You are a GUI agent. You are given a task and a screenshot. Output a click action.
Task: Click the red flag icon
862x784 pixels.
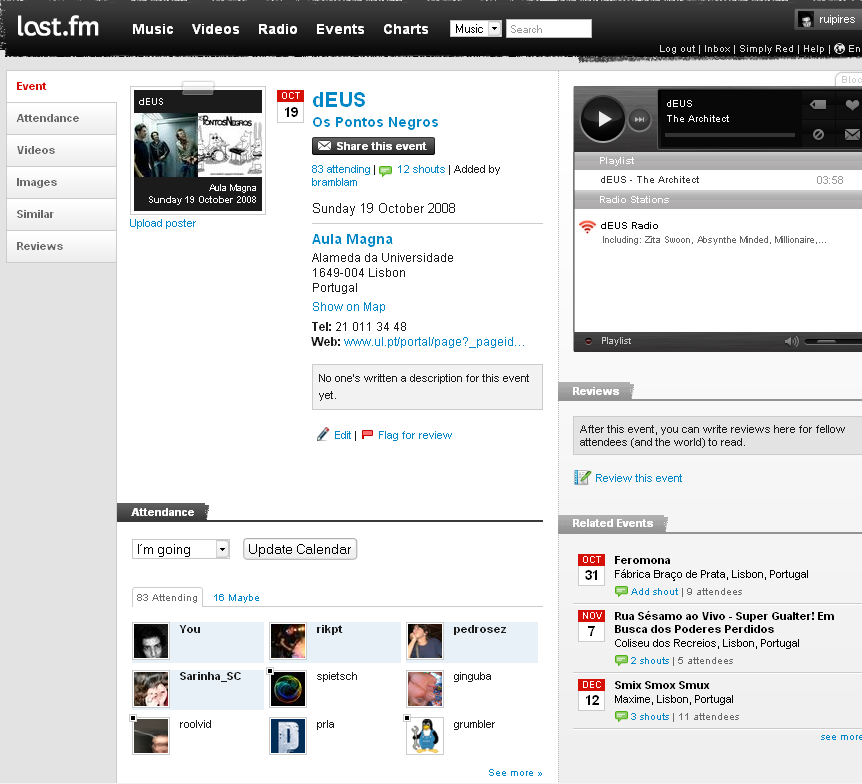coord(367,435)
